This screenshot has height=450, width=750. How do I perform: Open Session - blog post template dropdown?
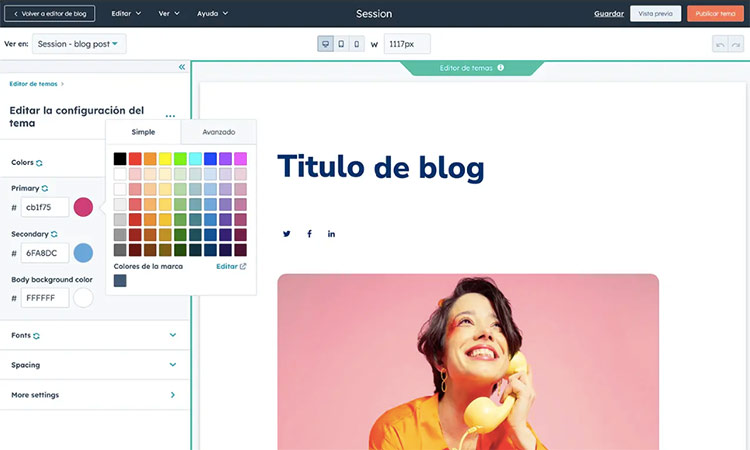(x=79, y=44)
